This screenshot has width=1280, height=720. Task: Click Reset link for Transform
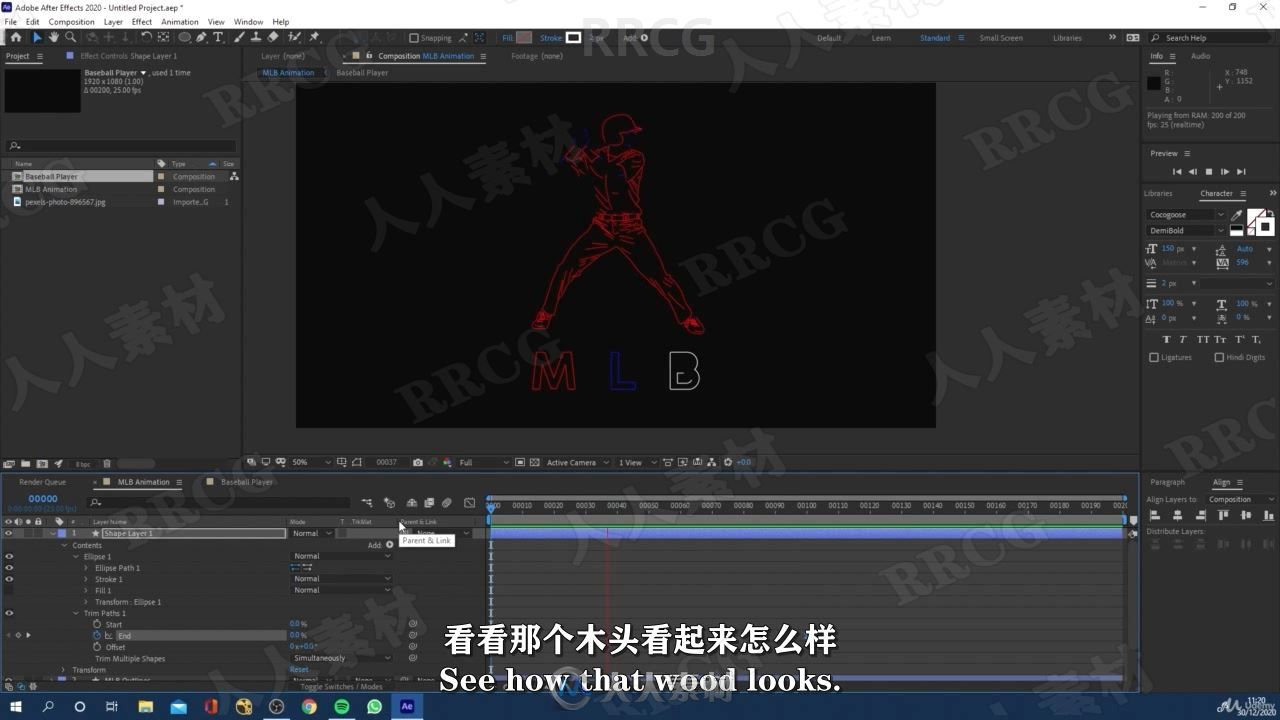click(299, 670)
